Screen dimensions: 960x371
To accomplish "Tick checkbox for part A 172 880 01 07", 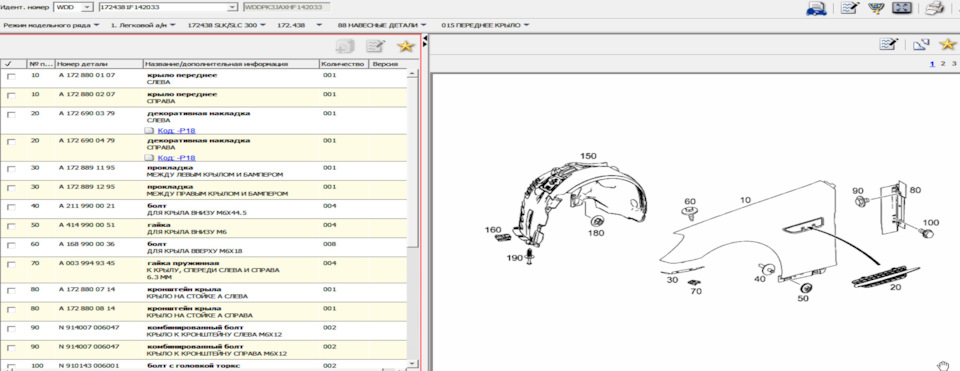I will 10,77.
